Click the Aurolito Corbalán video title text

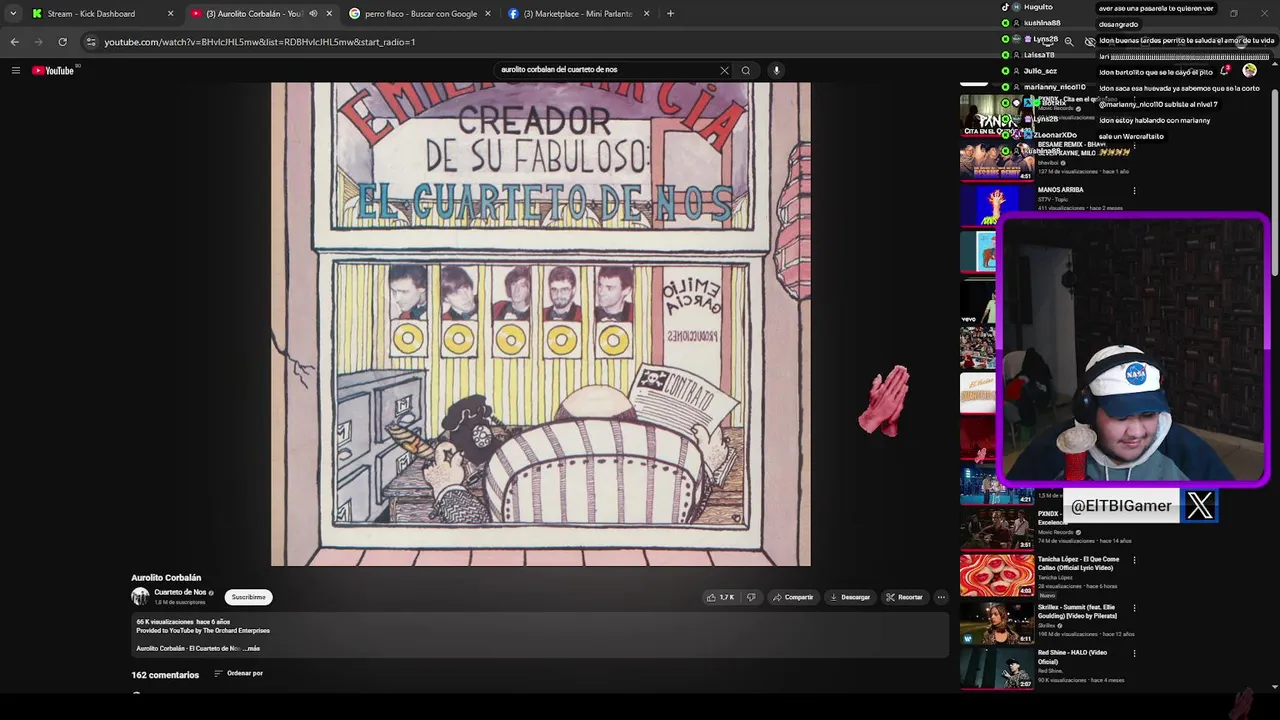tap(166, 578)
